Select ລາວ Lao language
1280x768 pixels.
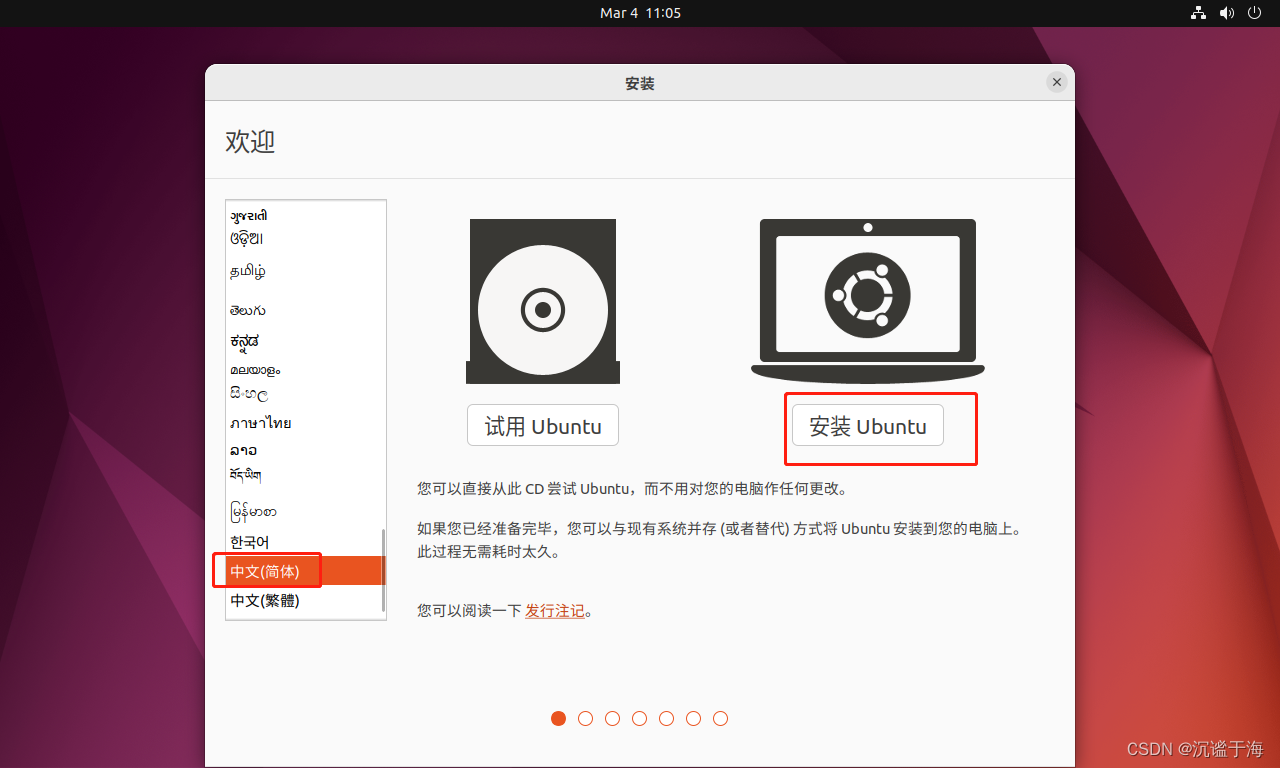click(305, 450)
